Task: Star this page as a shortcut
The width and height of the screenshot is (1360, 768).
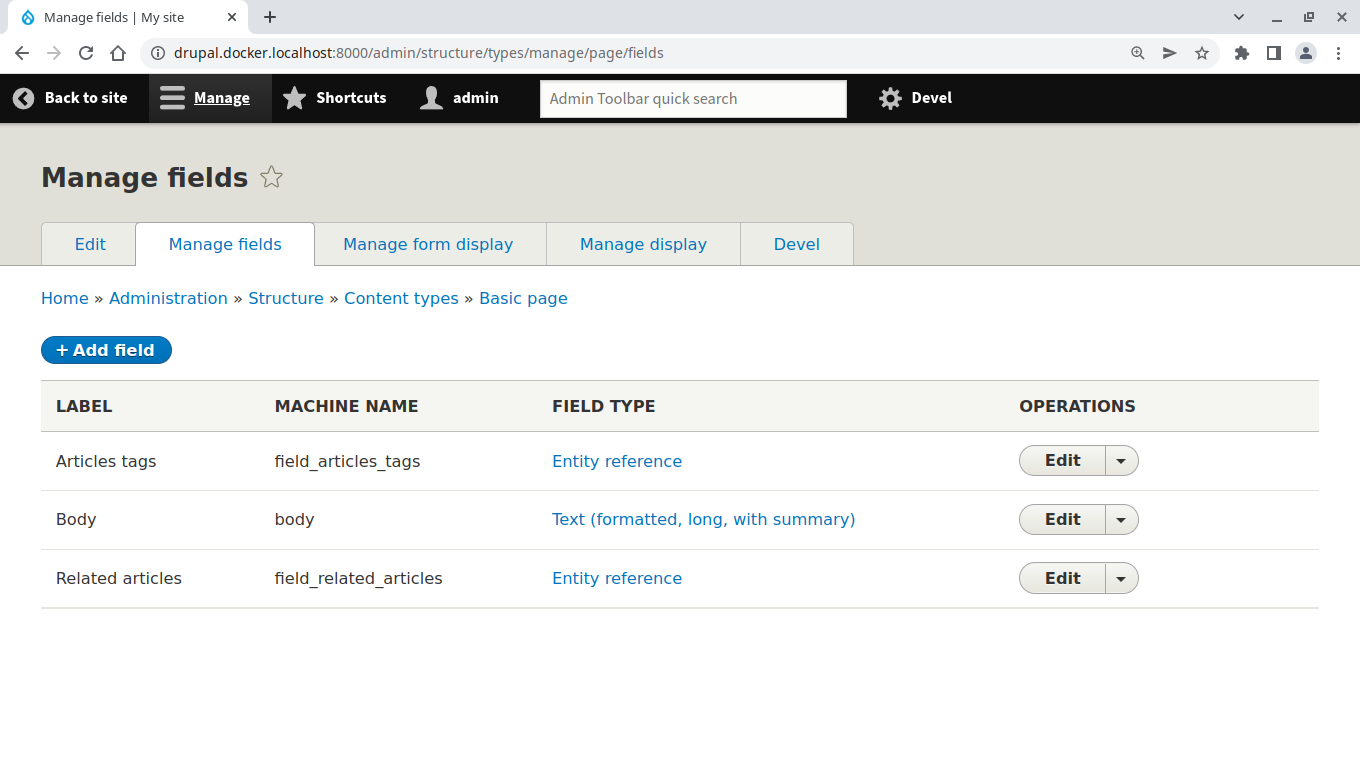Action: tap(271, 178)
